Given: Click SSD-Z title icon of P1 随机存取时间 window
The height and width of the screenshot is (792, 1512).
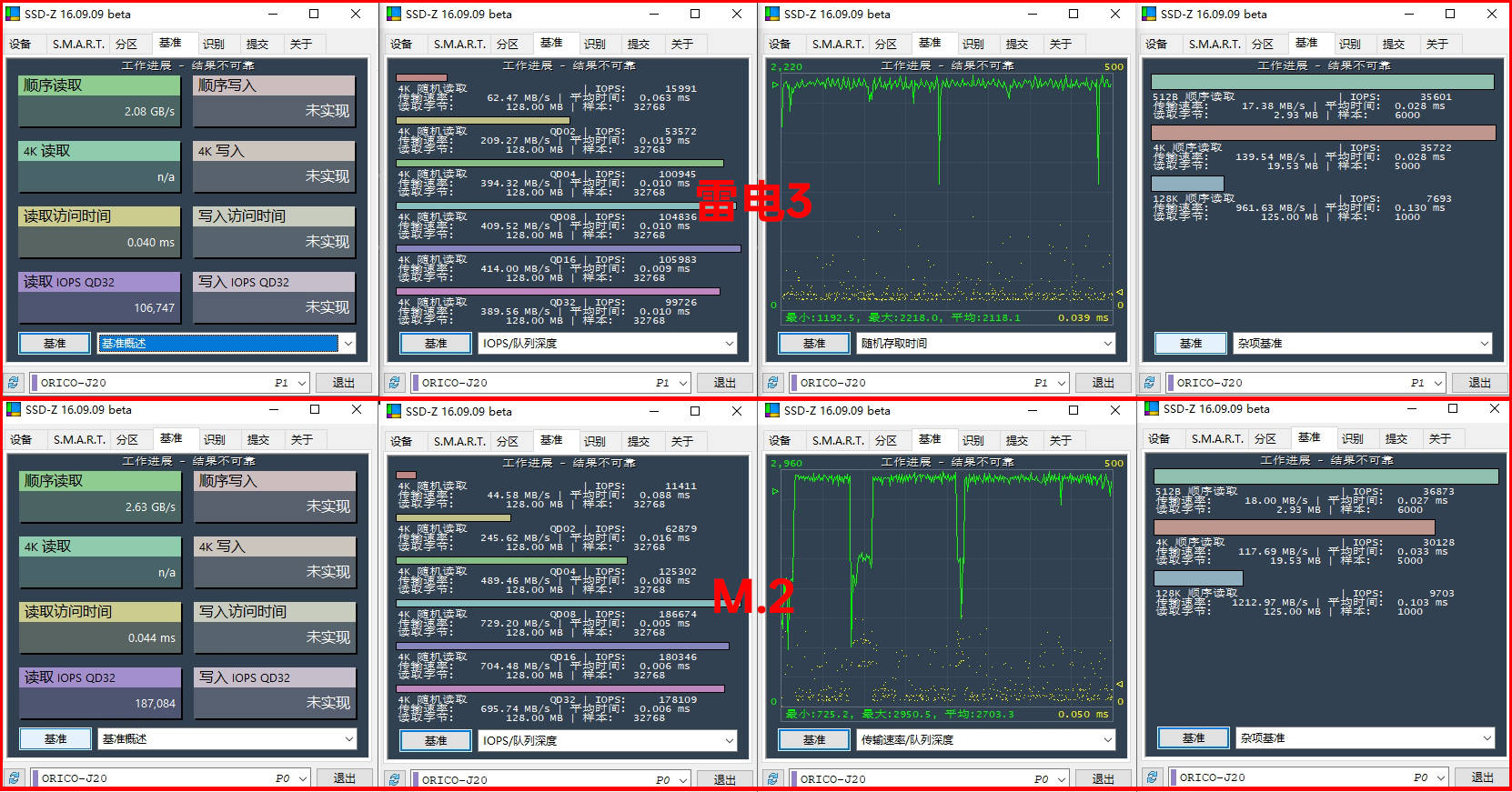Looking at the screenshot, I should (x=772, y=14).
